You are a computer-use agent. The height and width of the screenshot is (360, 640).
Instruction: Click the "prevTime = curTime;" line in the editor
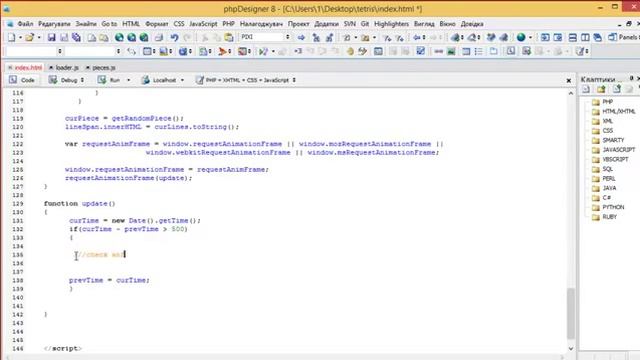[x=109, y=280]
